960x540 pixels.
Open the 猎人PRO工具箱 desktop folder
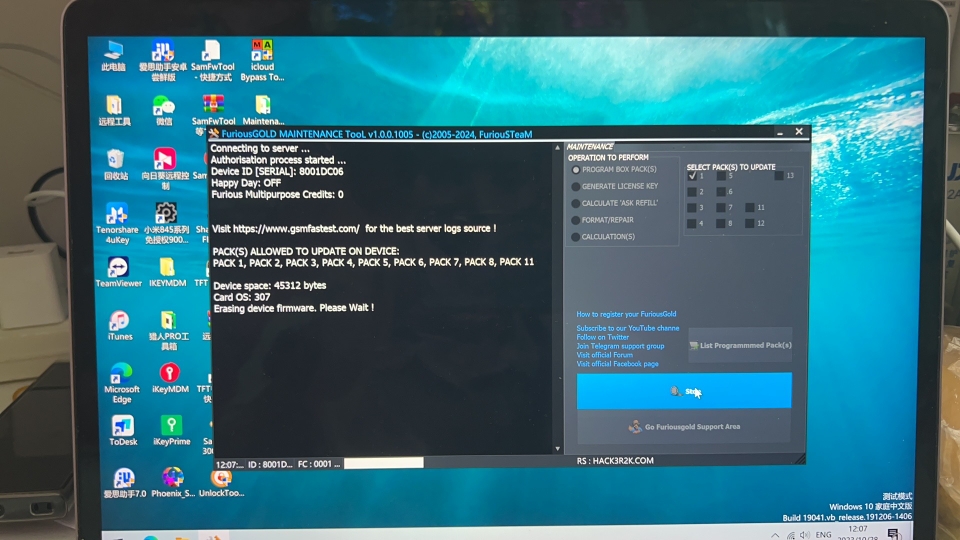168,330
